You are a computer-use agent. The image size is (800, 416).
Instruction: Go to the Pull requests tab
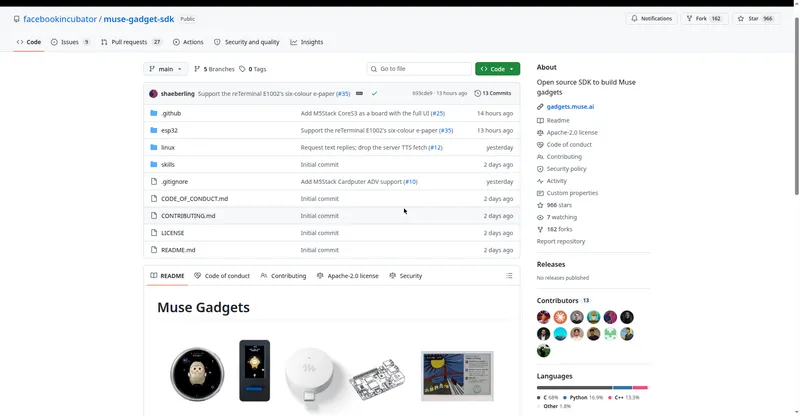[x=131, y=42]
